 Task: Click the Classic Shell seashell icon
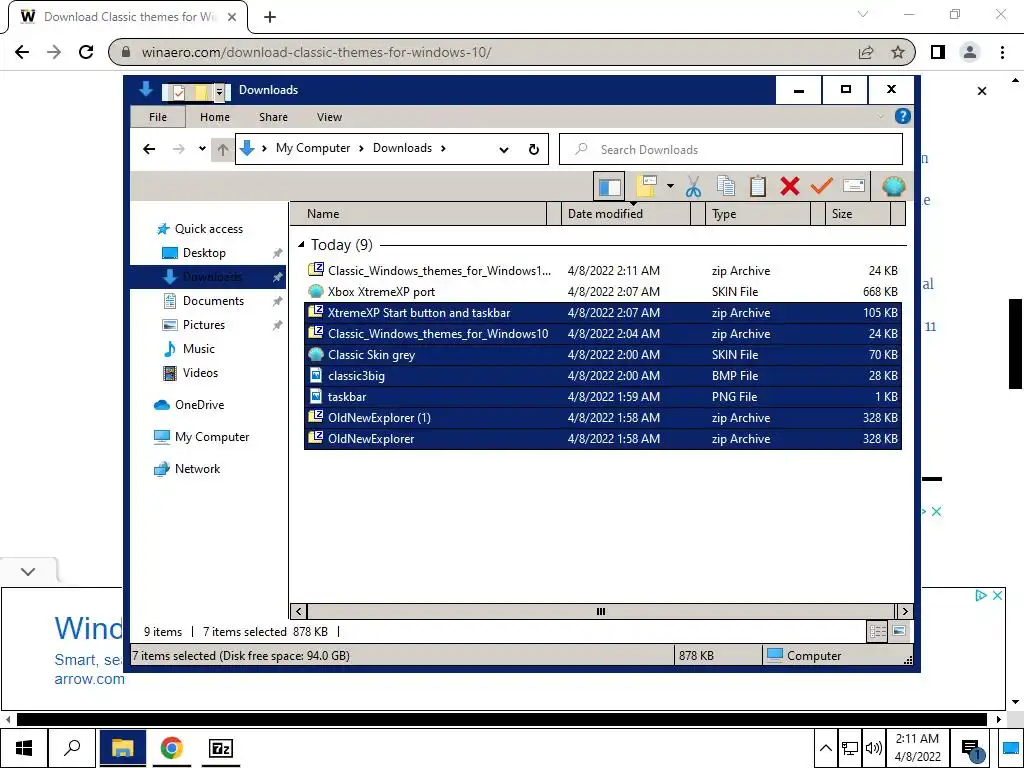click(893, 187)
